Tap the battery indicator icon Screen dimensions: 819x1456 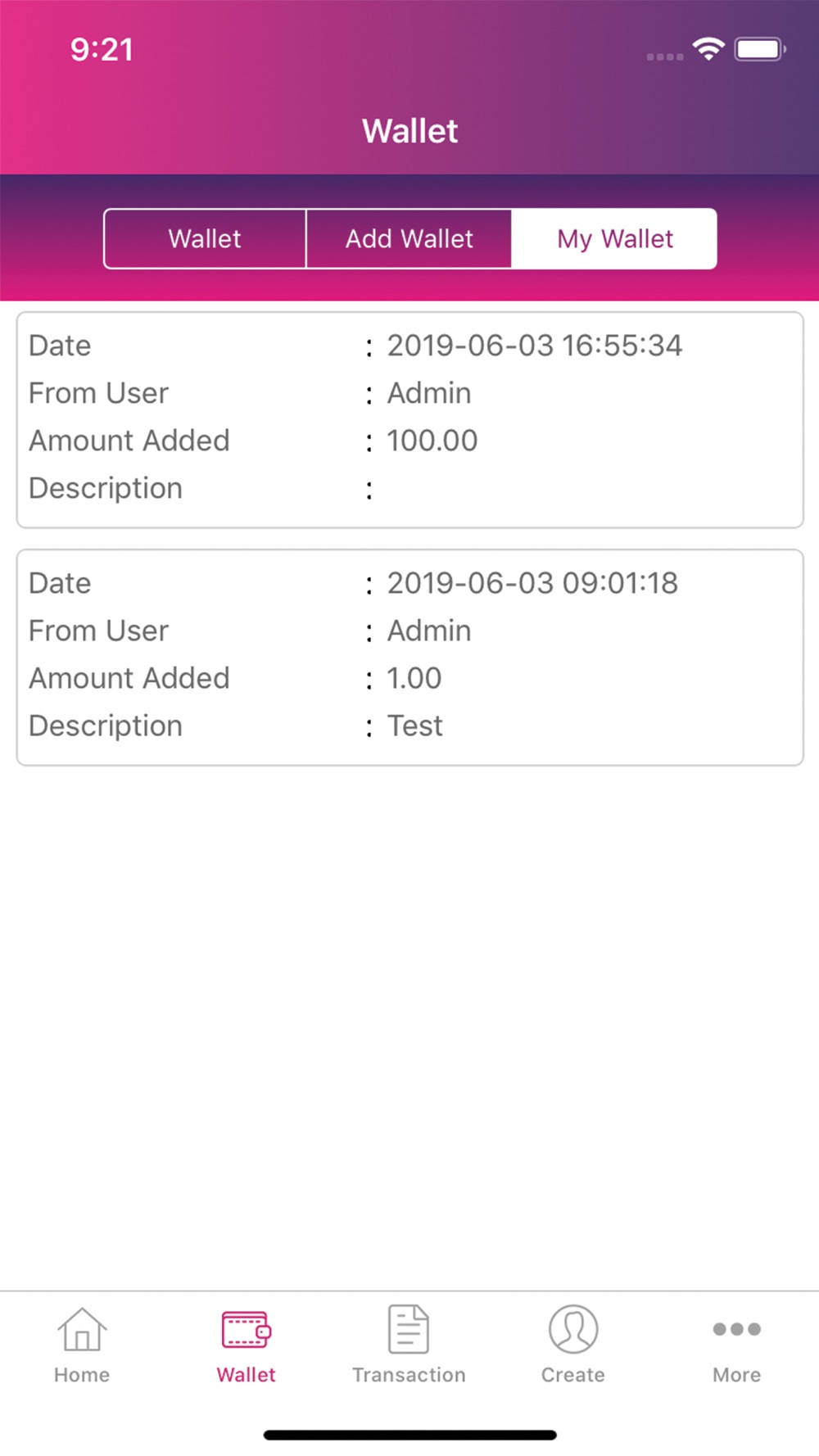pyautogui.click(x=760, y=49)
